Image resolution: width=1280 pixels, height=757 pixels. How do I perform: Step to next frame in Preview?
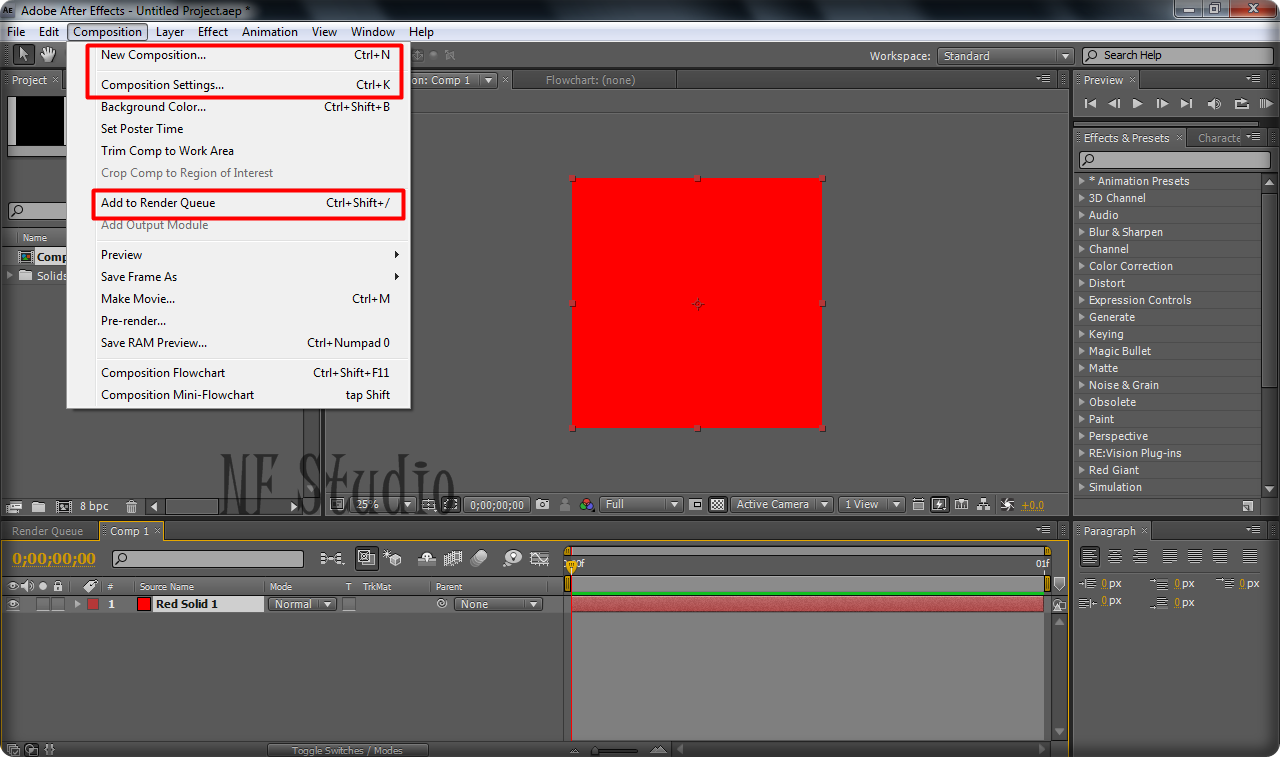pos(1162,103)
